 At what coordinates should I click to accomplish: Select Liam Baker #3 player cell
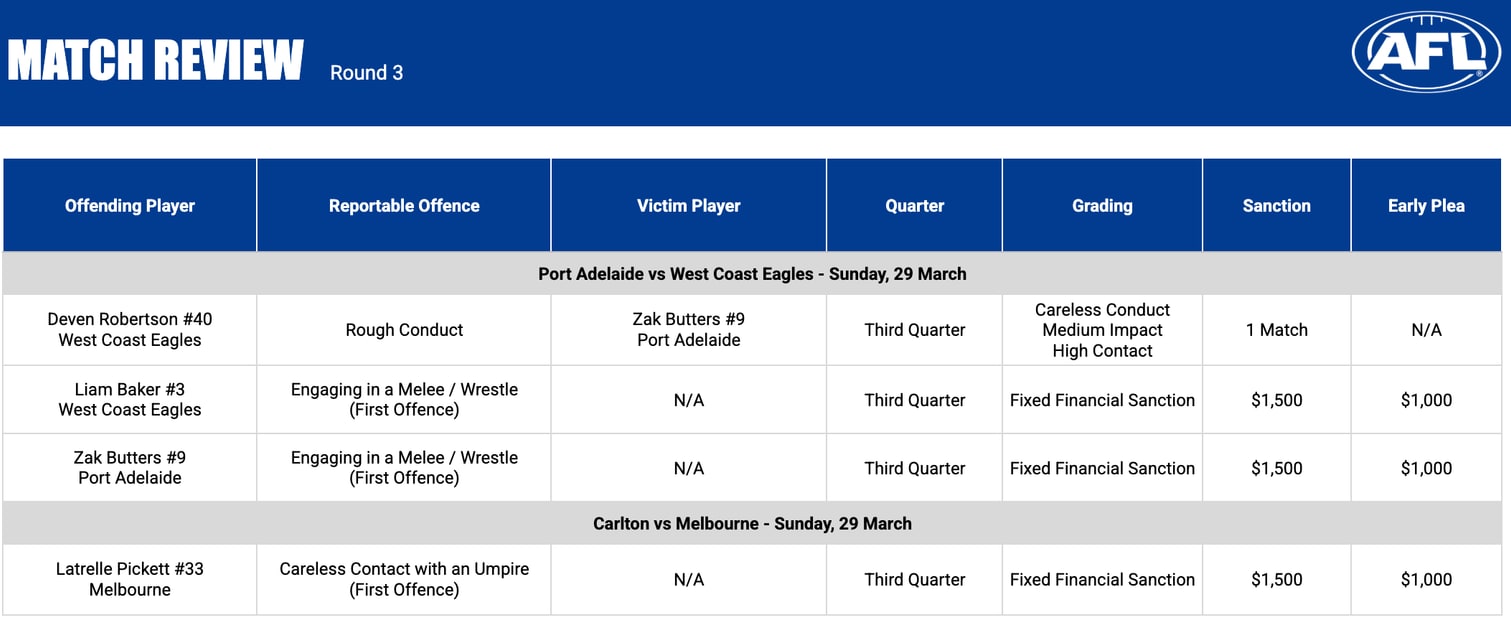[x=130, y=400]
